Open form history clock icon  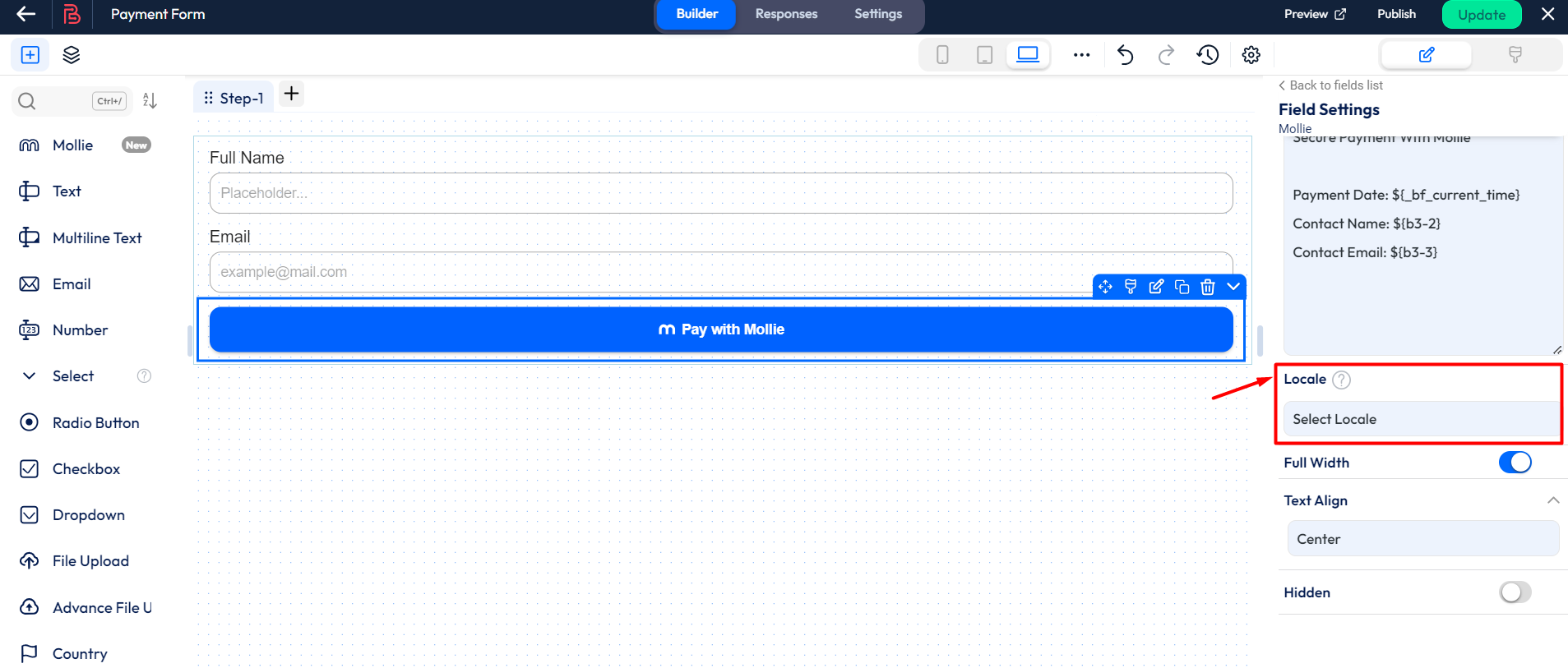(1208, 55)
